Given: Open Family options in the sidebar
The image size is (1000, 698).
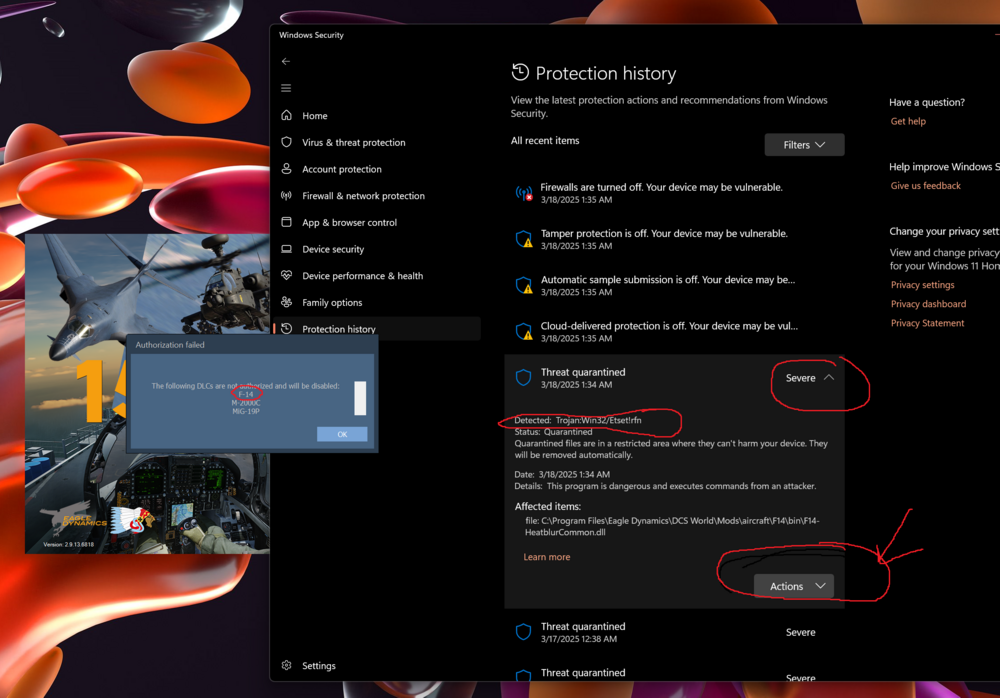Looking at the screenshot, I should point(285,302).
